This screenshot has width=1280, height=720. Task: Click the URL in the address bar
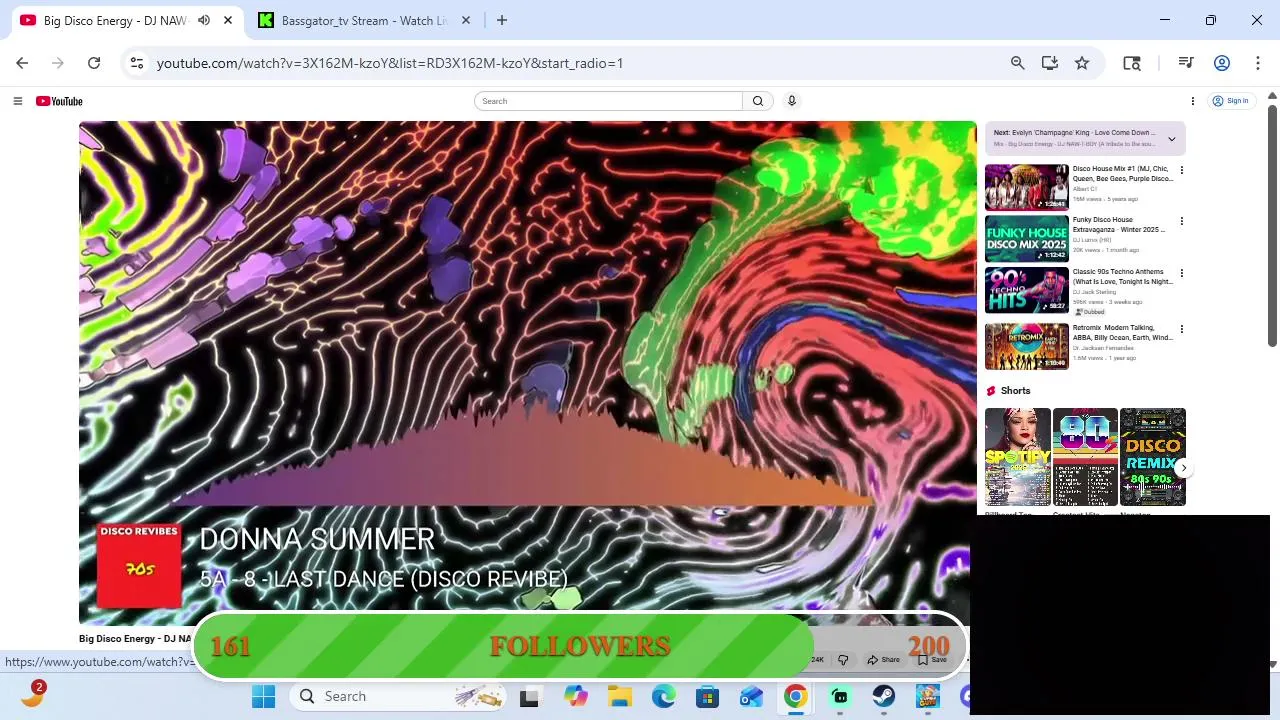point(390,63)
